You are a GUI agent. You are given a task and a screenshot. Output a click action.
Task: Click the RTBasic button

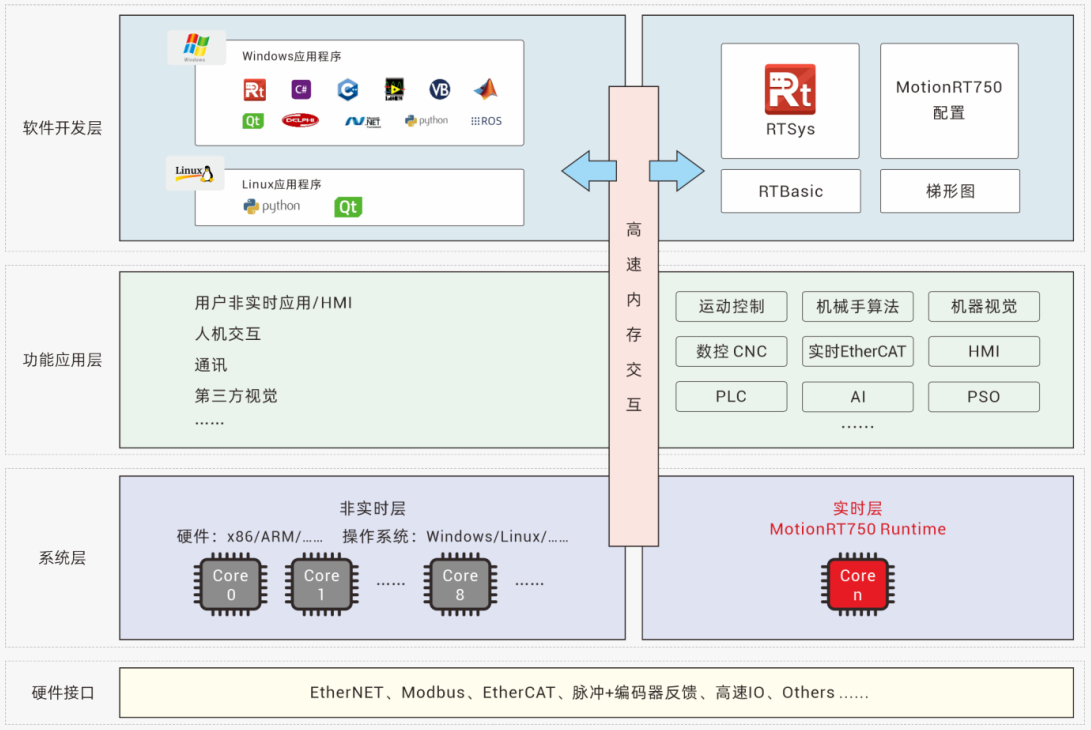(790, 191)
